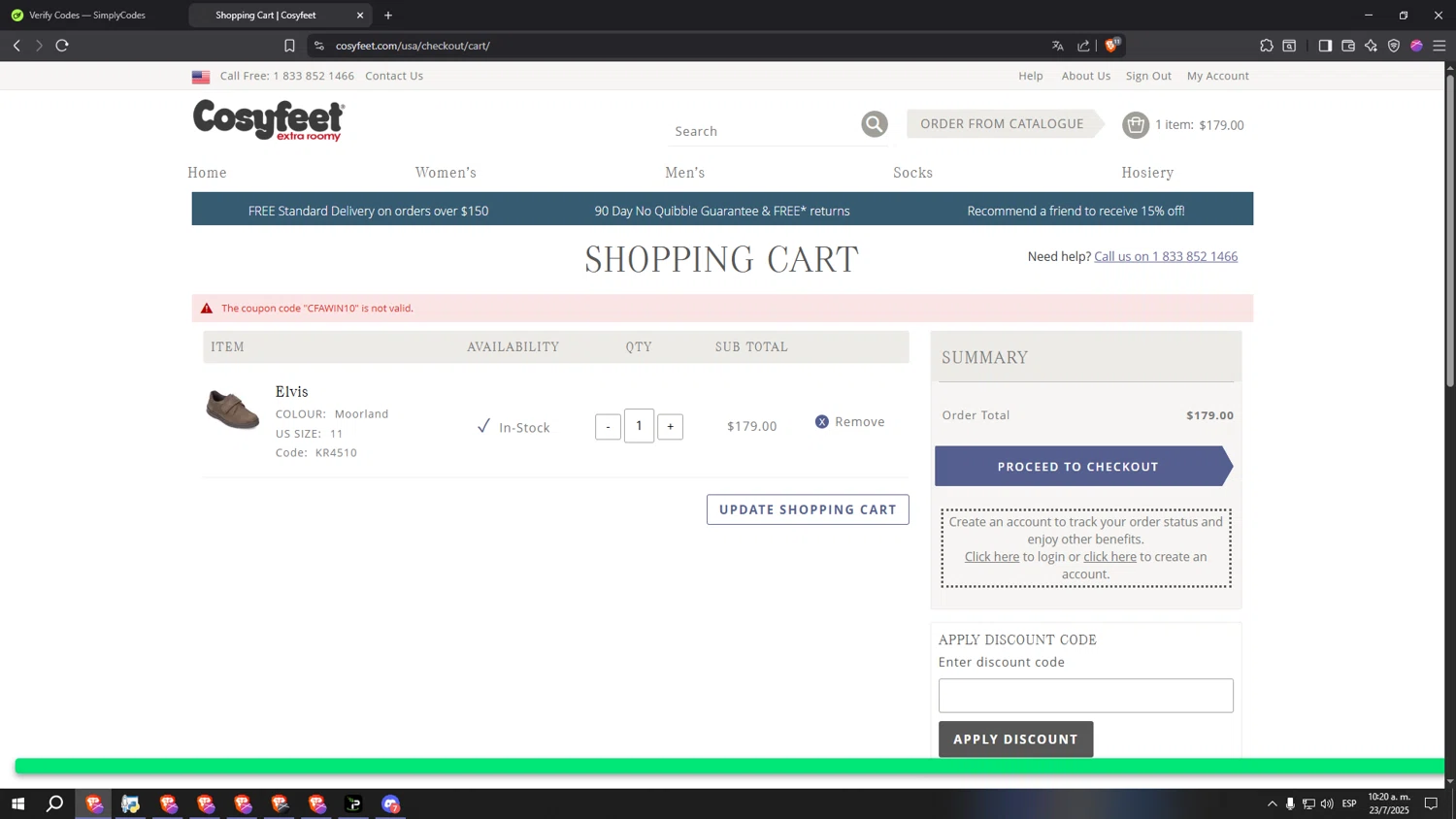Open site information icon beside URL

point(319,46)
